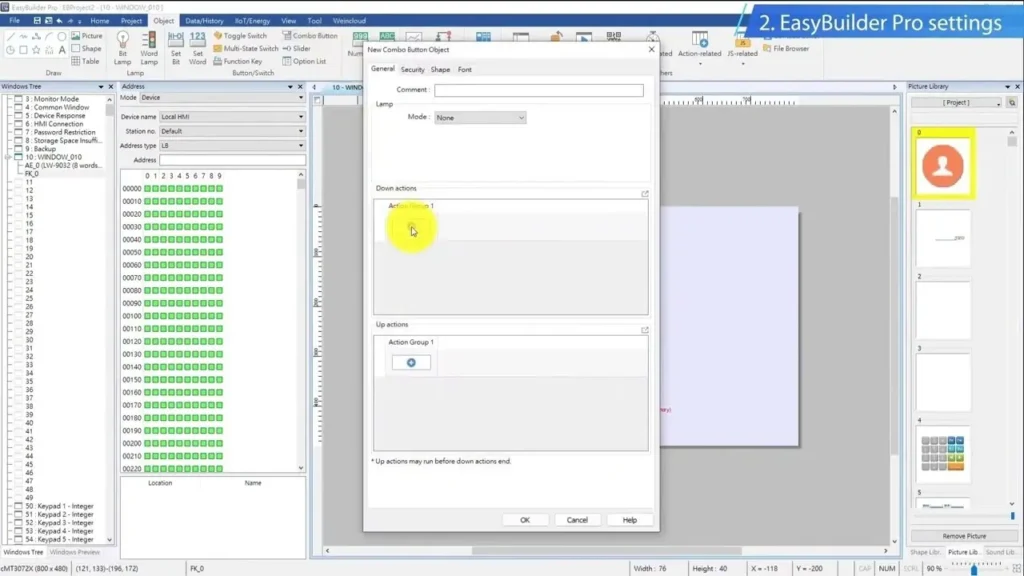Open the Device name dropdown
The image size is (1024, 576).
(232, 117)
